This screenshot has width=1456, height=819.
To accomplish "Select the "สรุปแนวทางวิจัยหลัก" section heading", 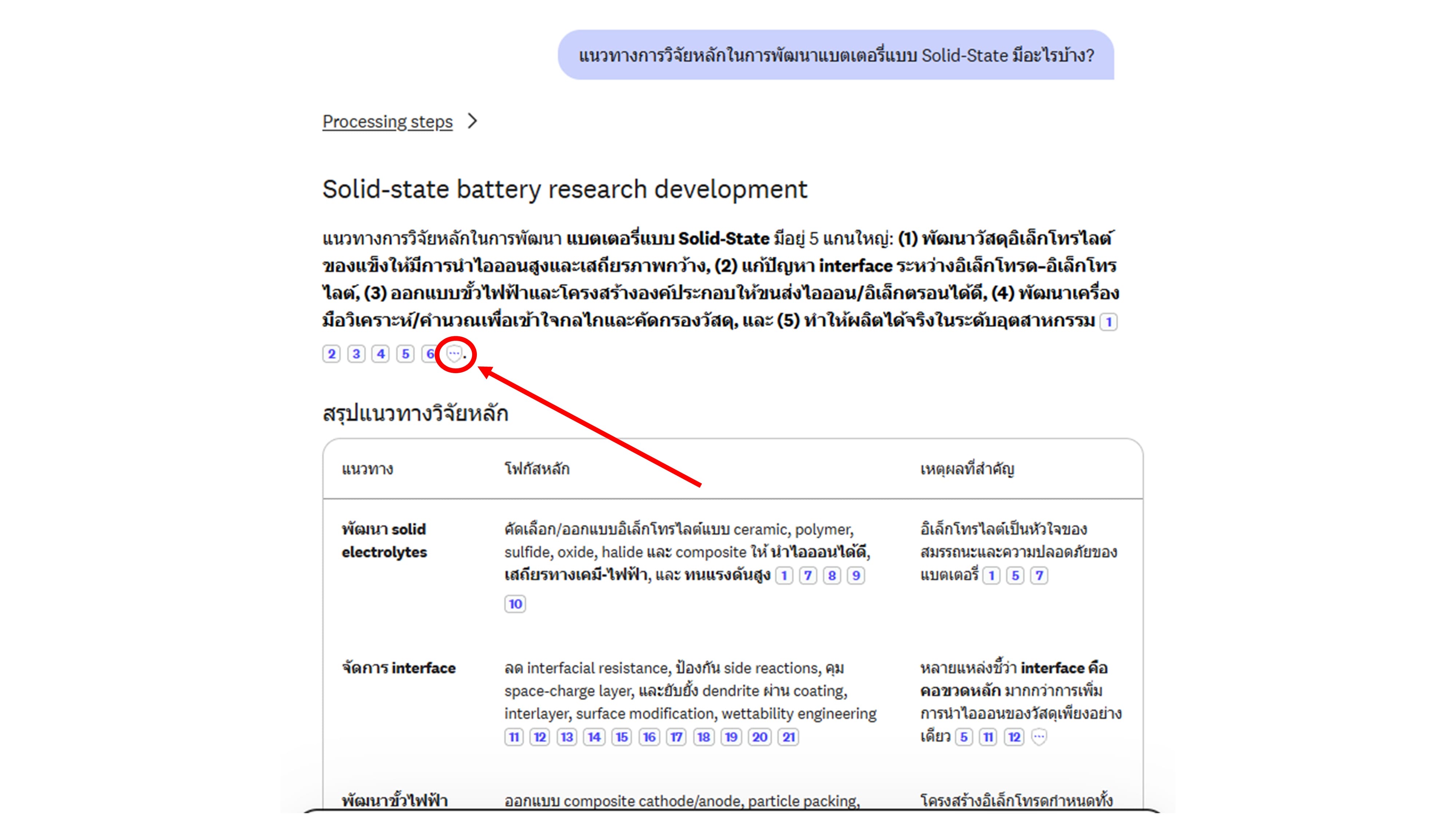I will coord(415,413).
